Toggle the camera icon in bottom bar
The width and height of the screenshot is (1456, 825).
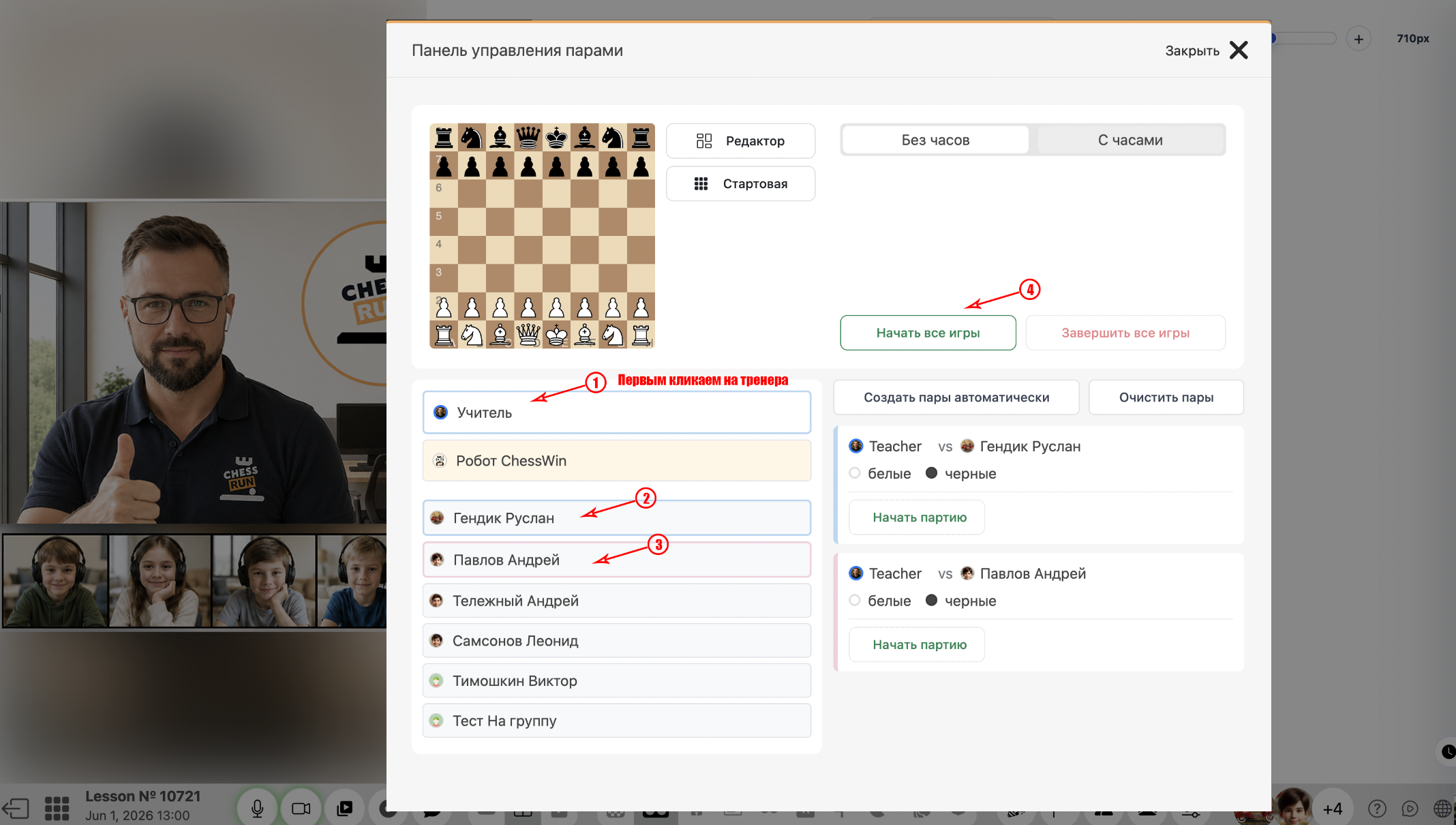click(x=301, y=808)
